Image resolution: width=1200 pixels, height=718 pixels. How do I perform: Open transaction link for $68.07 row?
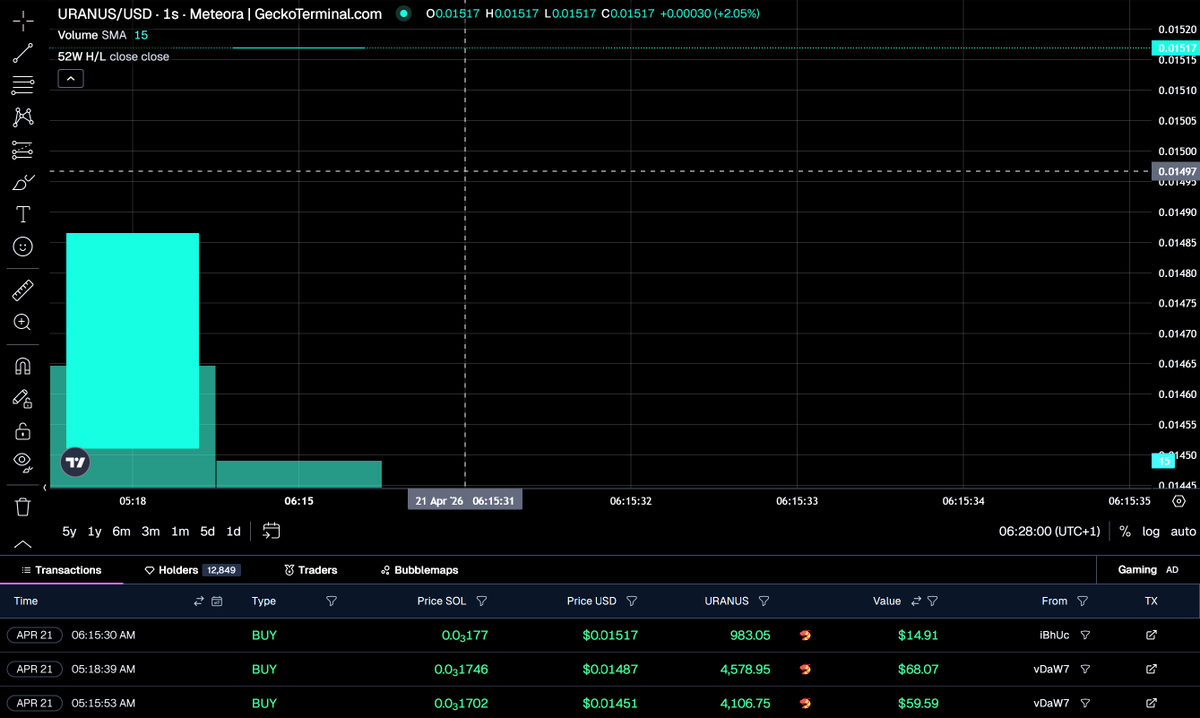click(1151, 669)
